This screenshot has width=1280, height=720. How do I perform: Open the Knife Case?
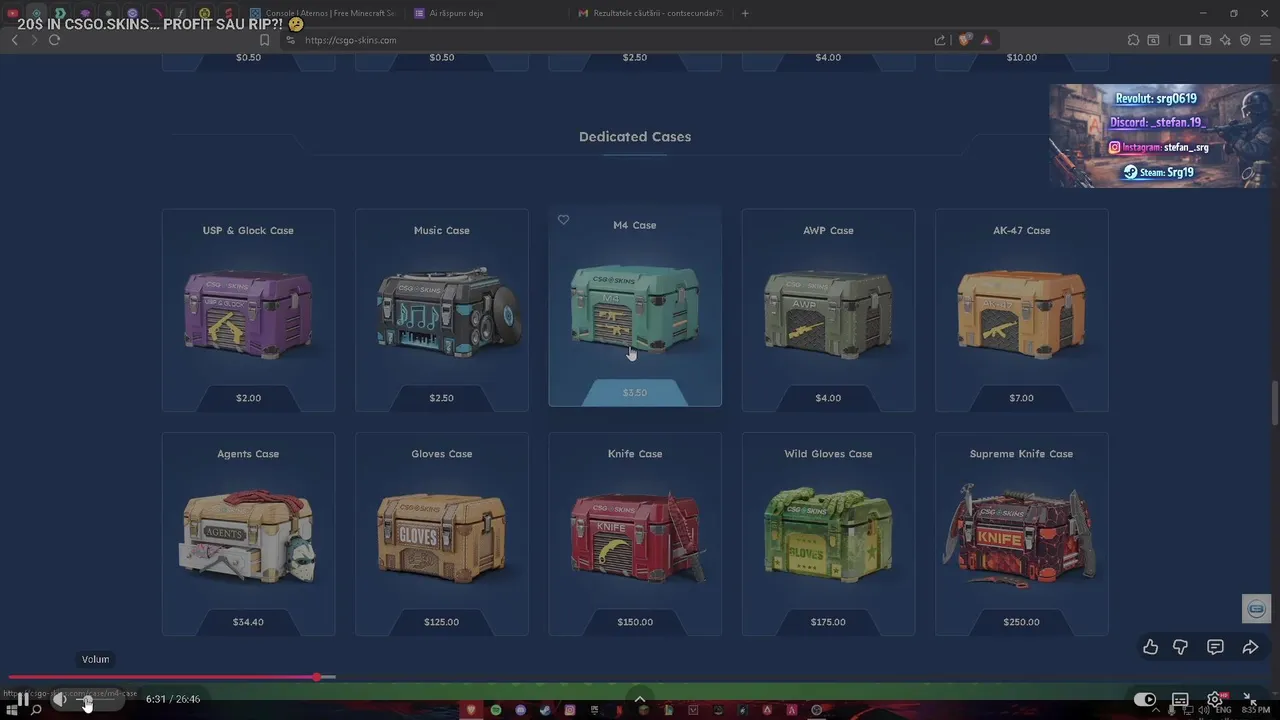(x=635, y=534)
